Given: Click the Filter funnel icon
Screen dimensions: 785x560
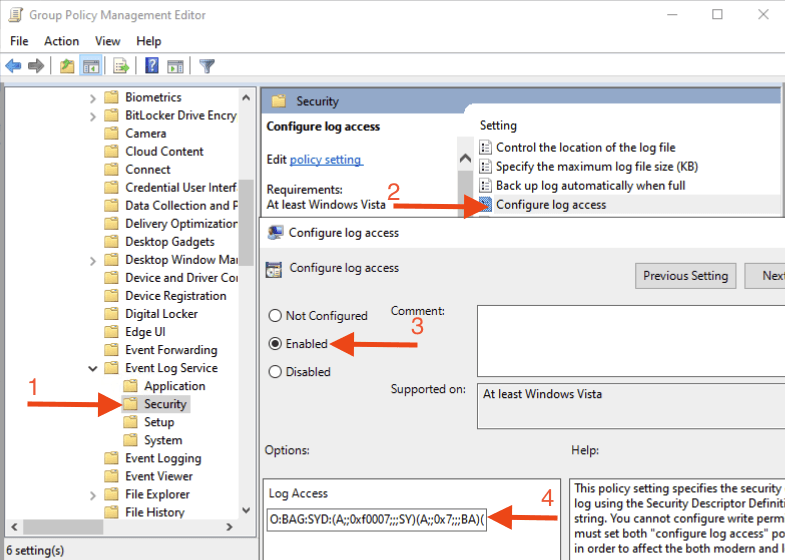Looking at the screenshot, I should (207, 66).
